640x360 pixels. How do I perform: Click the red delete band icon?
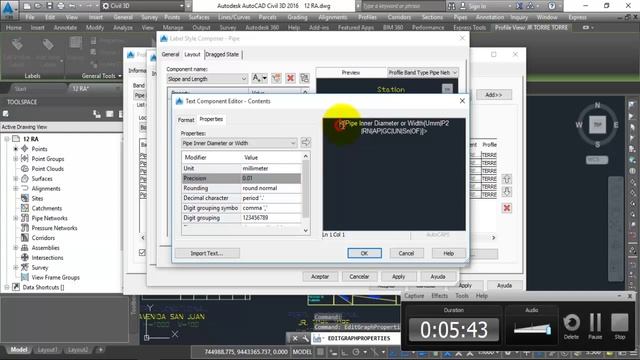[507, 208]
